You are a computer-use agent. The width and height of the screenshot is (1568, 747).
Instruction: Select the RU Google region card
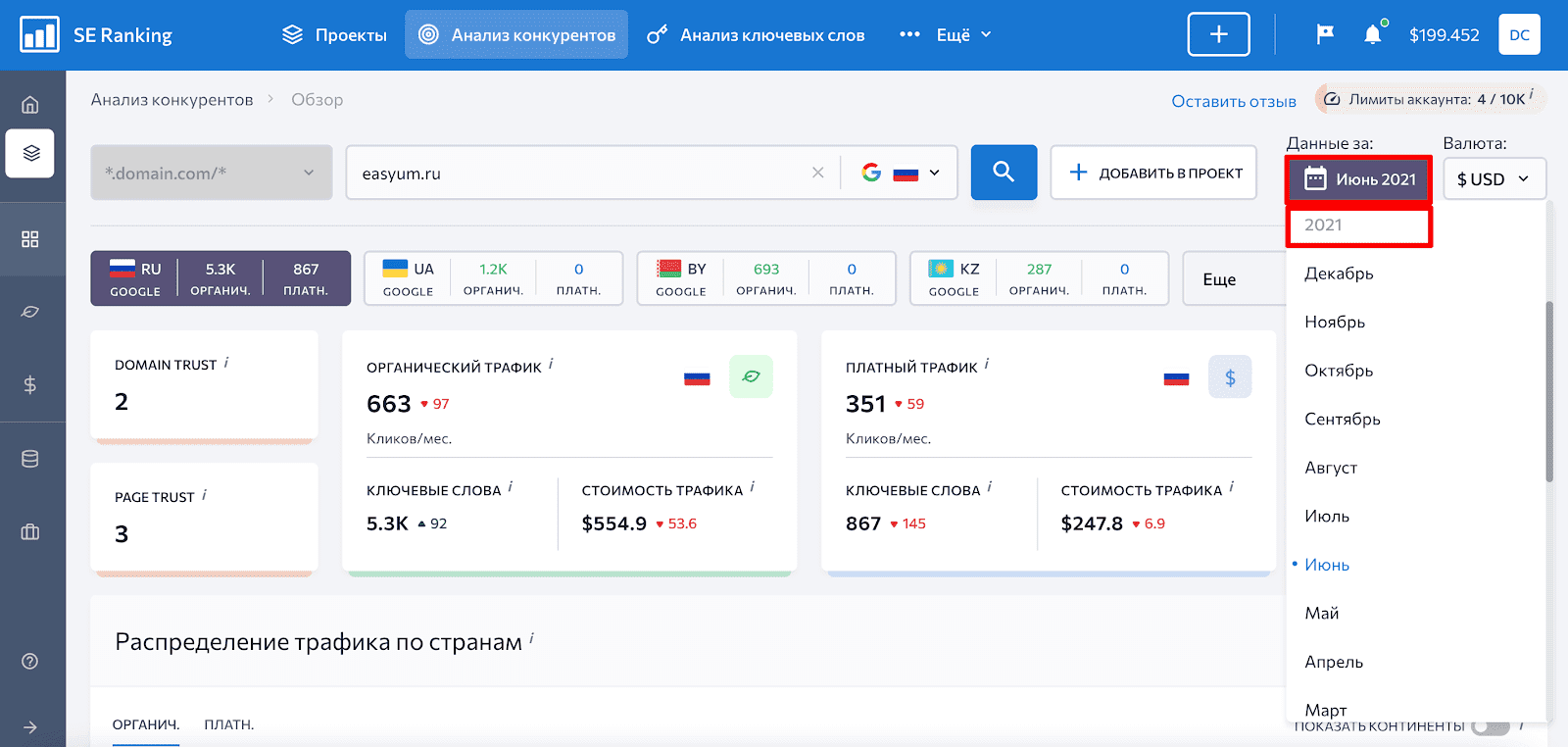point(220,278)
